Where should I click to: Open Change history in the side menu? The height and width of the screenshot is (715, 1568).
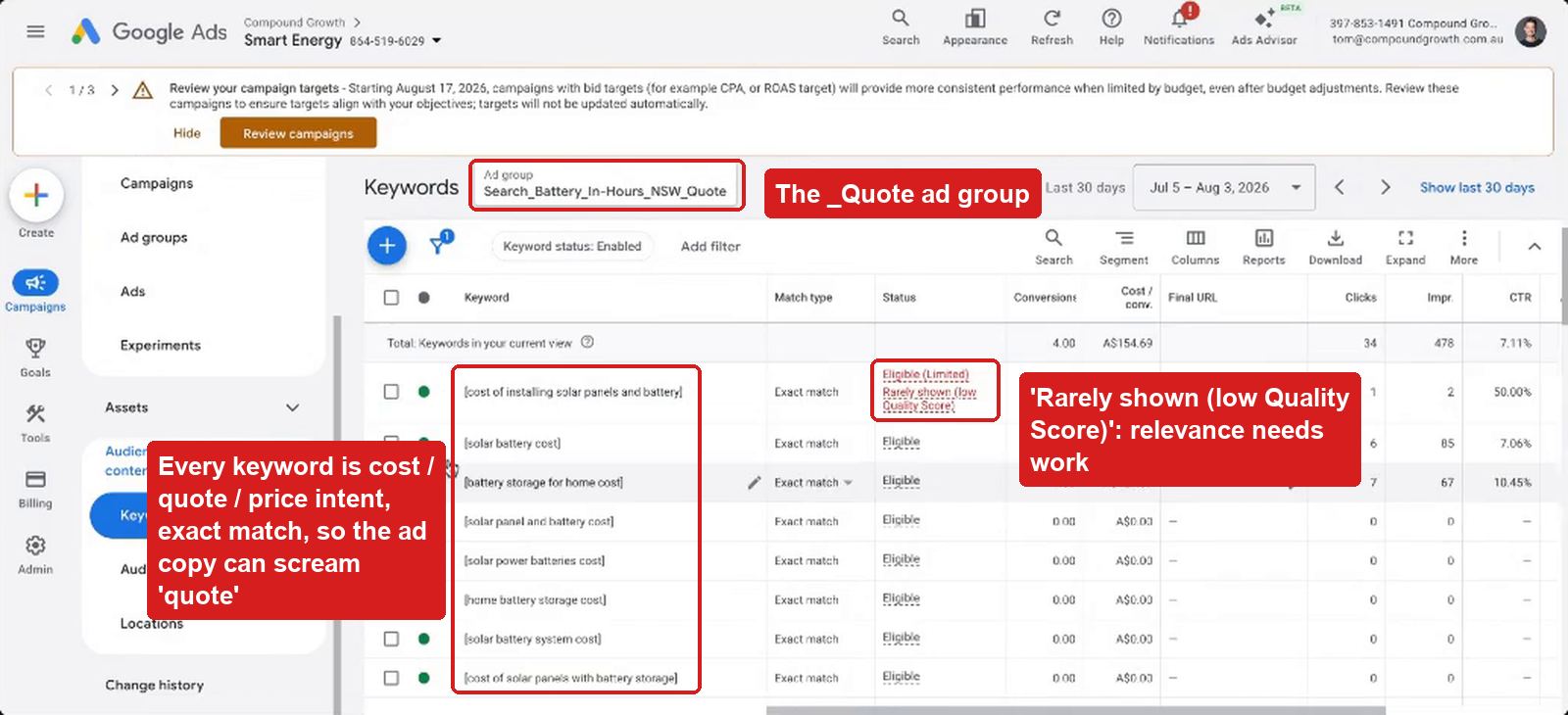(155, 685)
